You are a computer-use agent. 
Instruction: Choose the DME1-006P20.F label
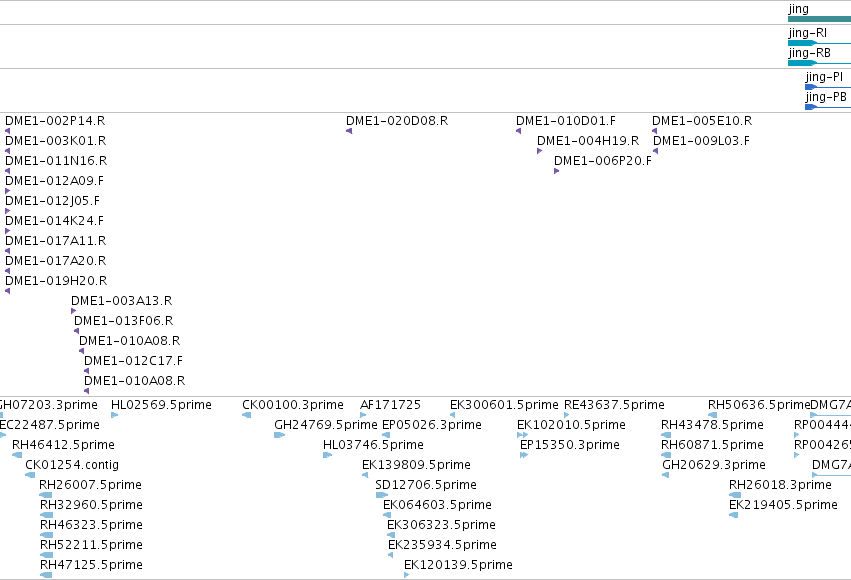(603, 161)
